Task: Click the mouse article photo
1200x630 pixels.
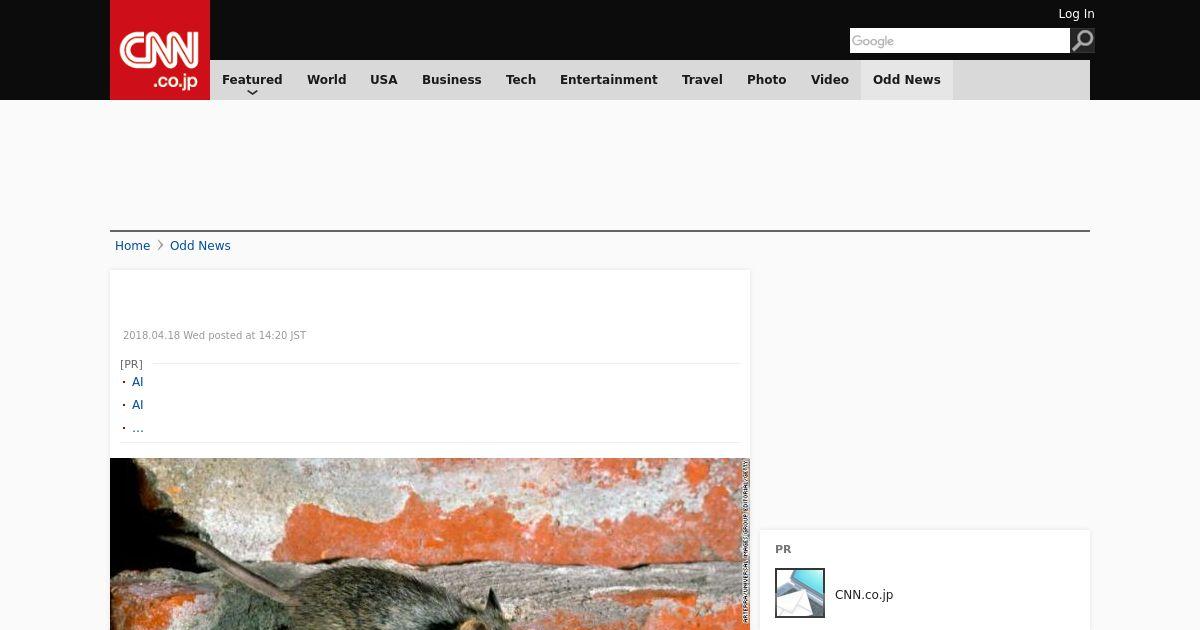Action: (x=430, y=544)
